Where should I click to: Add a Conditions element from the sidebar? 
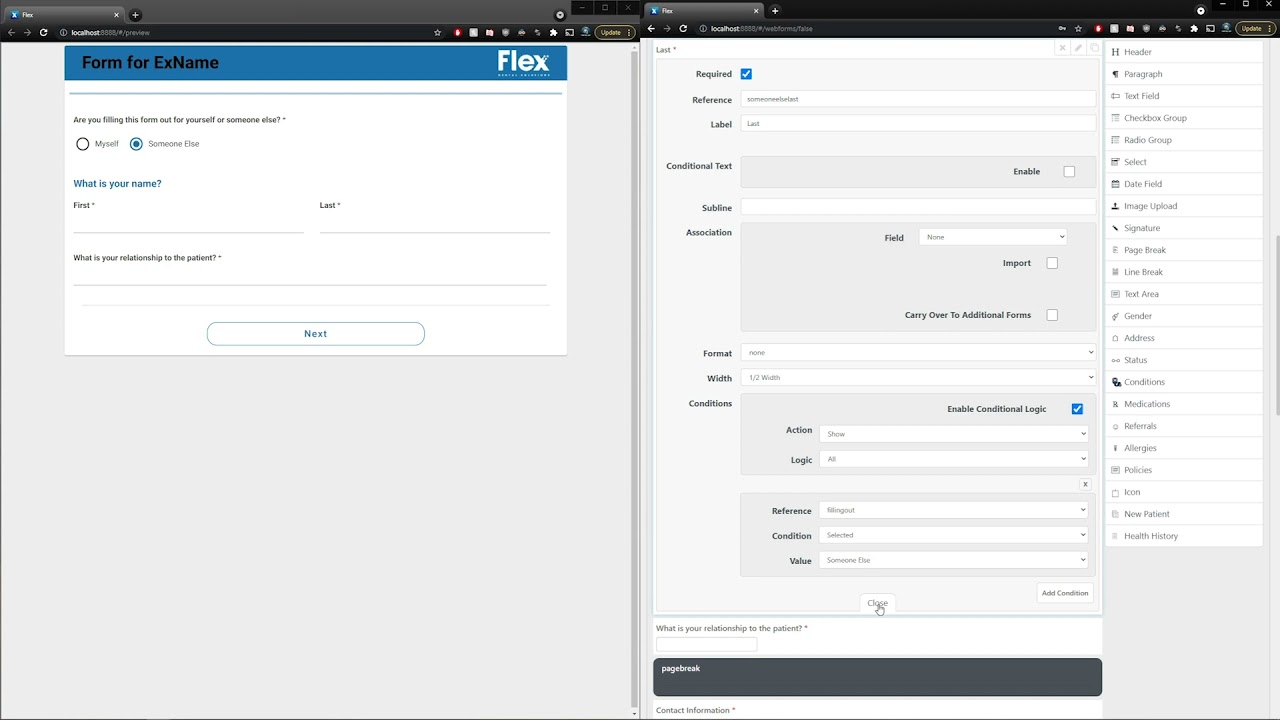pos(1185,382)
